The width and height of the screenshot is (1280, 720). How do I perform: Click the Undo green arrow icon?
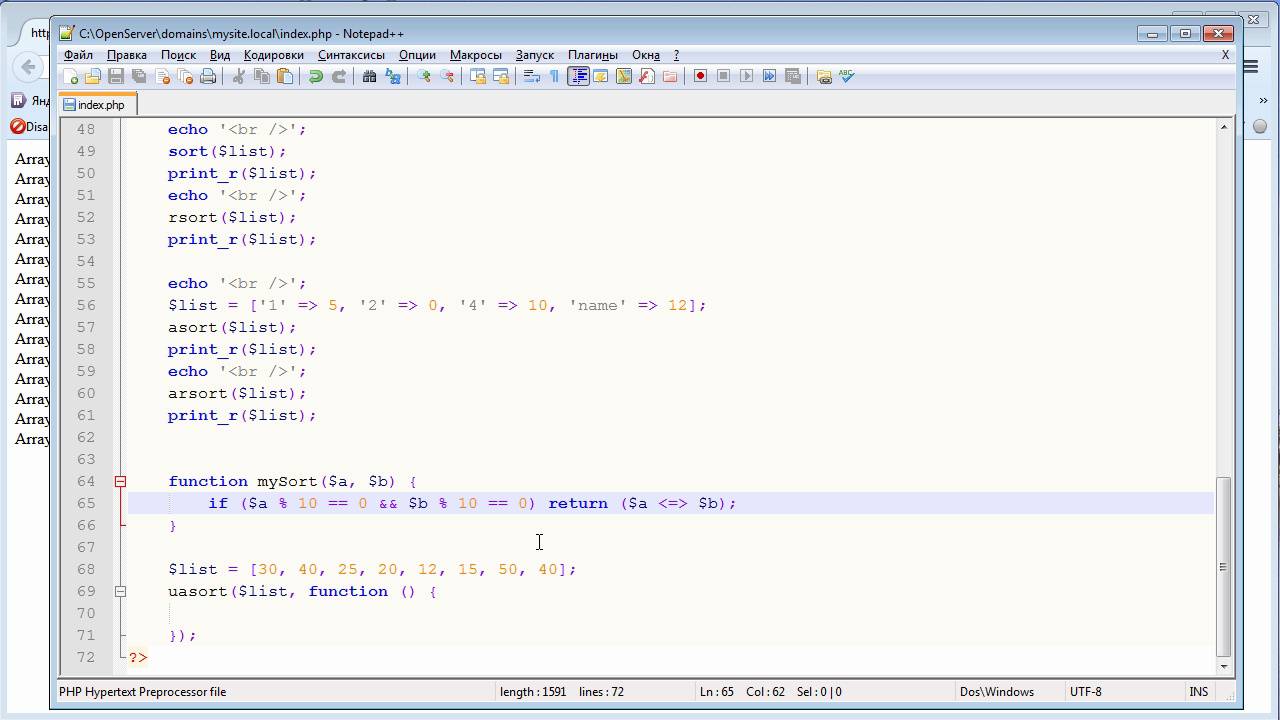click(316, 76)
